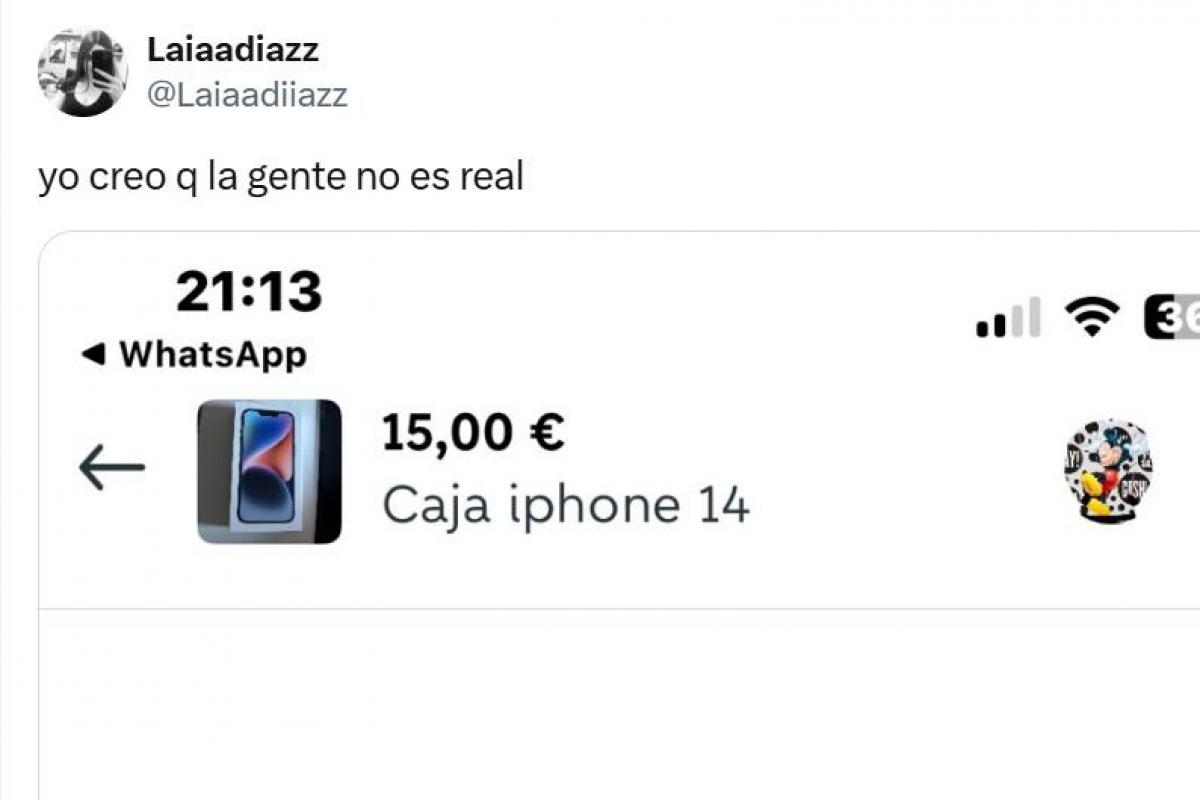The width and height of the screenshot is (1200, 800).
Task: Open Laiaadiazz's profile picture
Action: (82, 72)
